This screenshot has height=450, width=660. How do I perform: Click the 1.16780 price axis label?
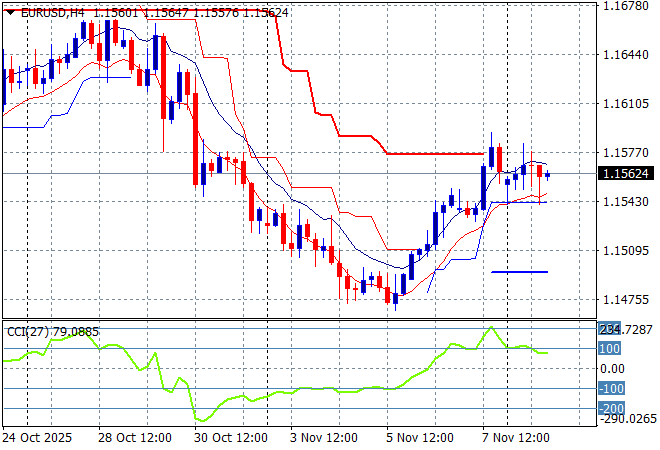(625, 6)
